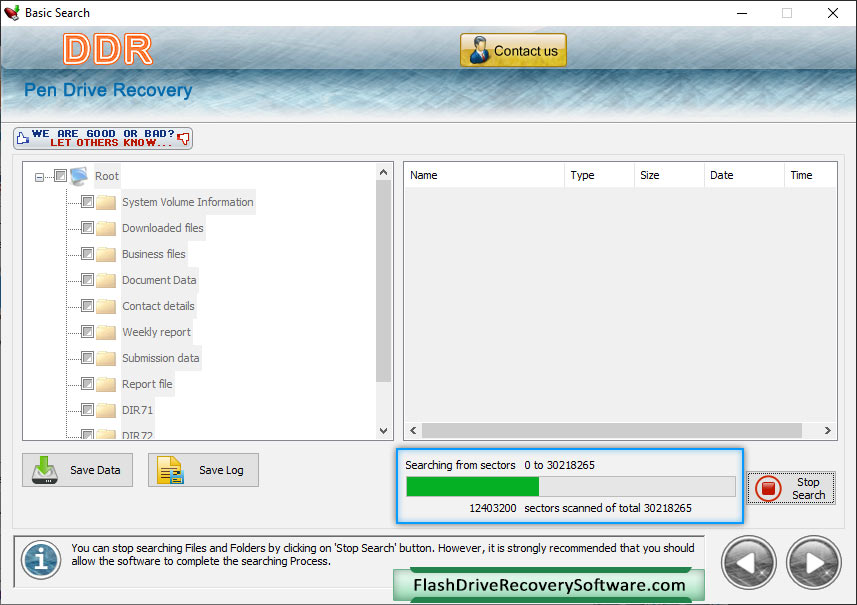Minimize the Basic Search window

[x=742, y=13]
